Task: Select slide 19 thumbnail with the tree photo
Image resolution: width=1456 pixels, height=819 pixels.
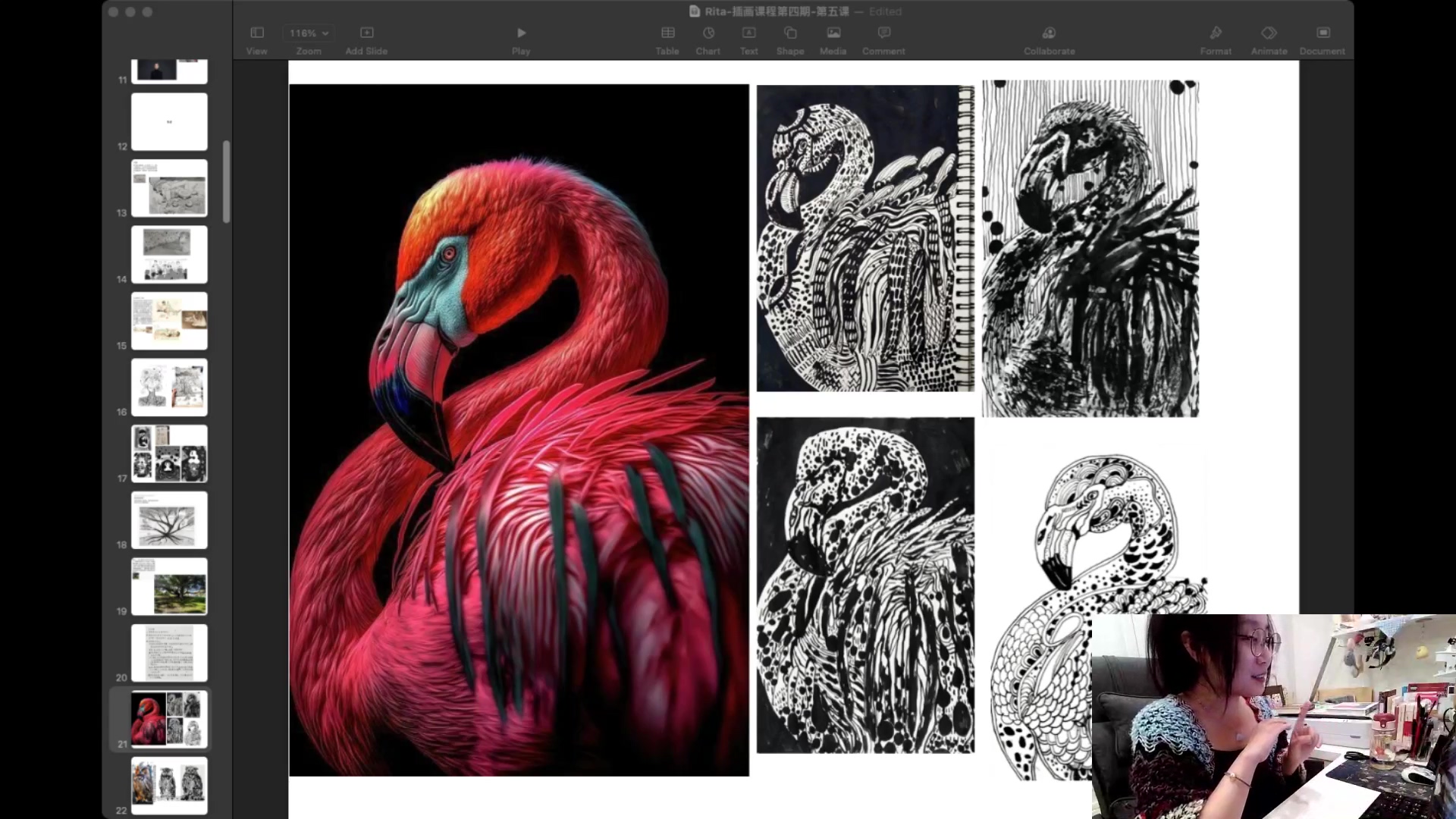Action: (169, 586)
